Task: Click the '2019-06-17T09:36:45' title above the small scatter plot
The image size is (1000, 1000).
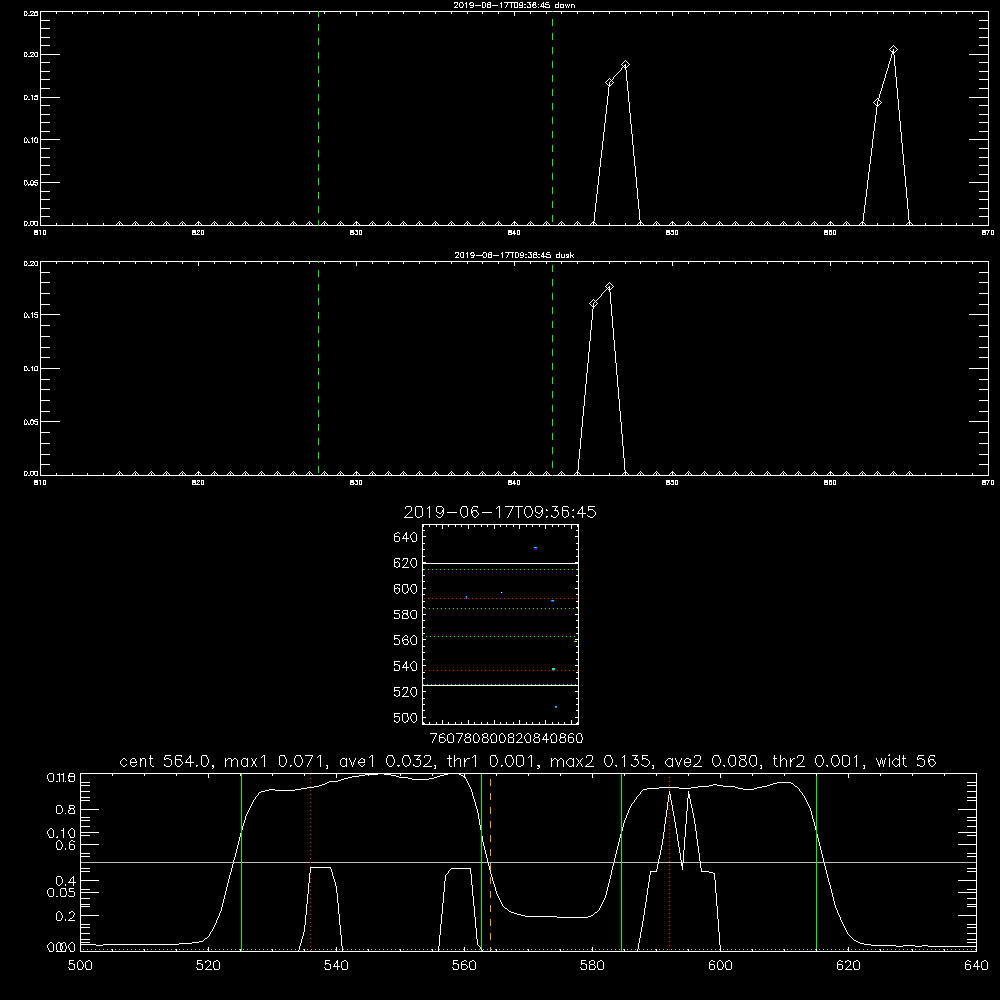Action: (x=500, y=512)
